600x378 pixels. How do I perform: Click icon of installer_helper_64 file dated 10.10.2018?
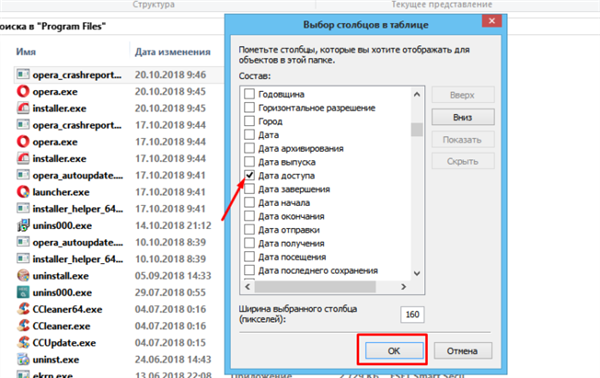pos(23,259)
